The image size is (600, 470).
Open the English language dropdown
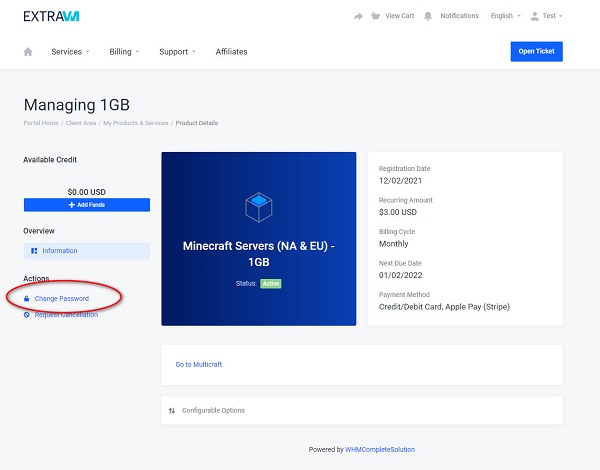(x=505, y=16)
